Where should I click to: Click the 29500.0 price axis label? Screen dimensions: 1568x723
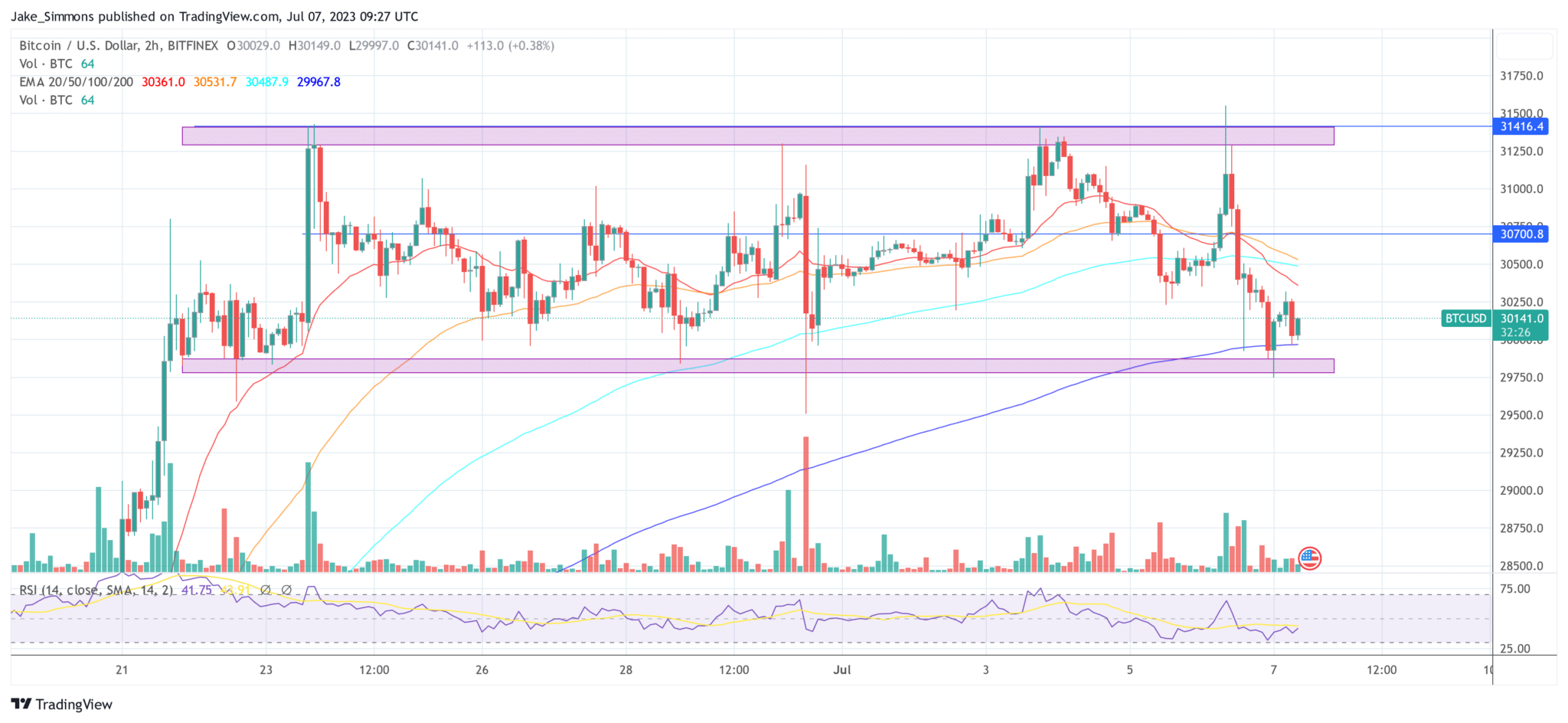click(1521, 415)
